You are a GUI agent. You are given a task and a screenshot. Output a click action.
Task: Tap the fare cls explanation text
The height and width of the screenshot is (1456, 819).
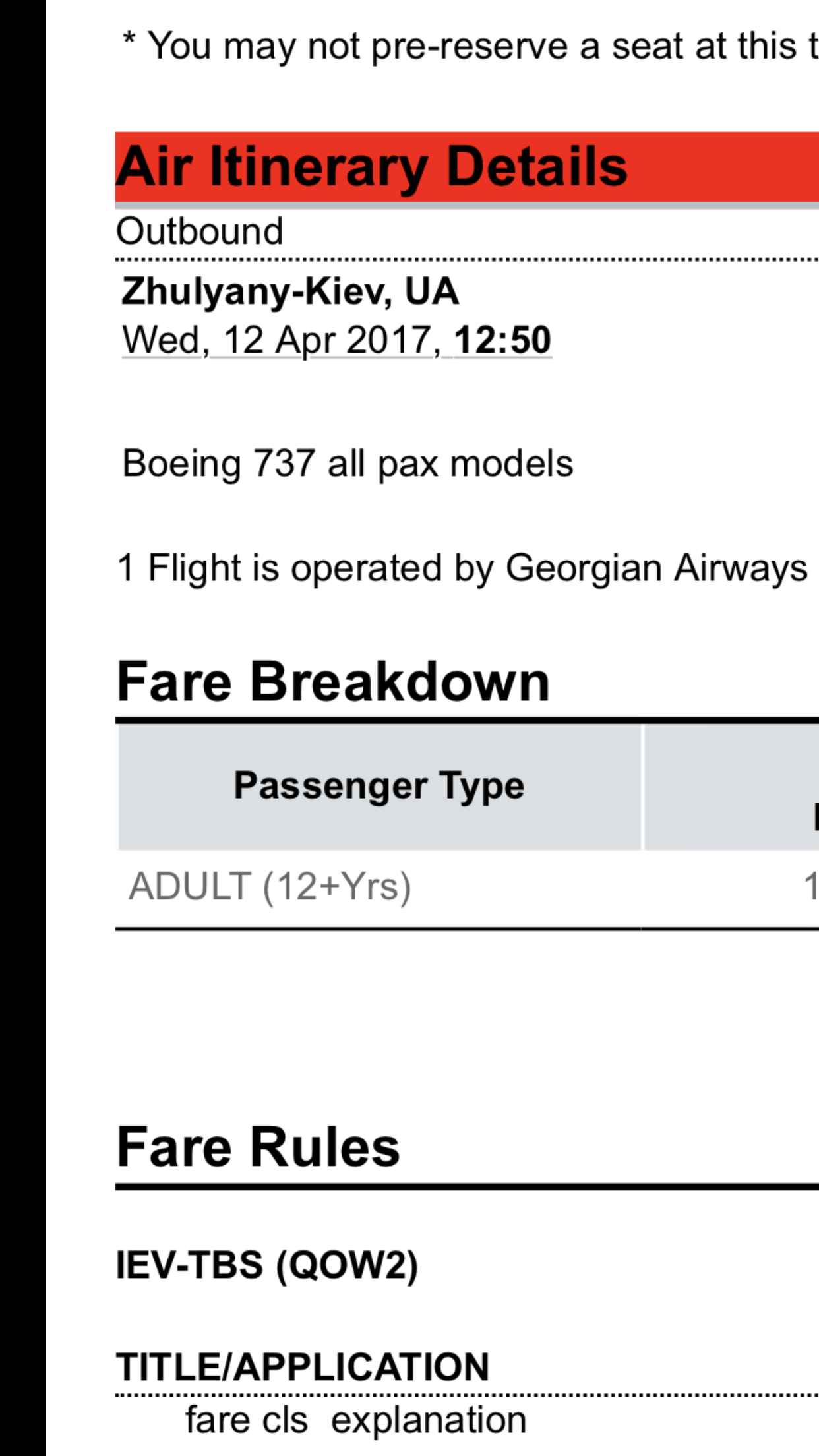point(356,1420)
